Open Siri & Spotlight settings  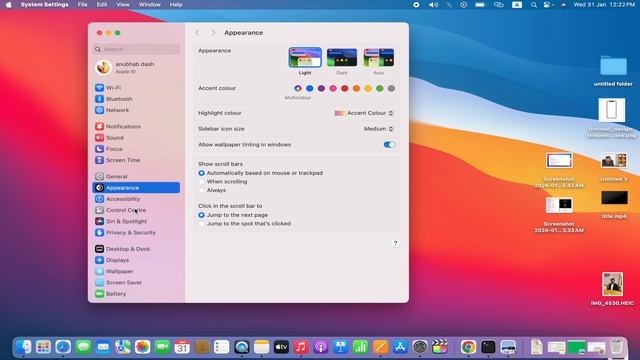pyautogui.click(x=136, y=221)
